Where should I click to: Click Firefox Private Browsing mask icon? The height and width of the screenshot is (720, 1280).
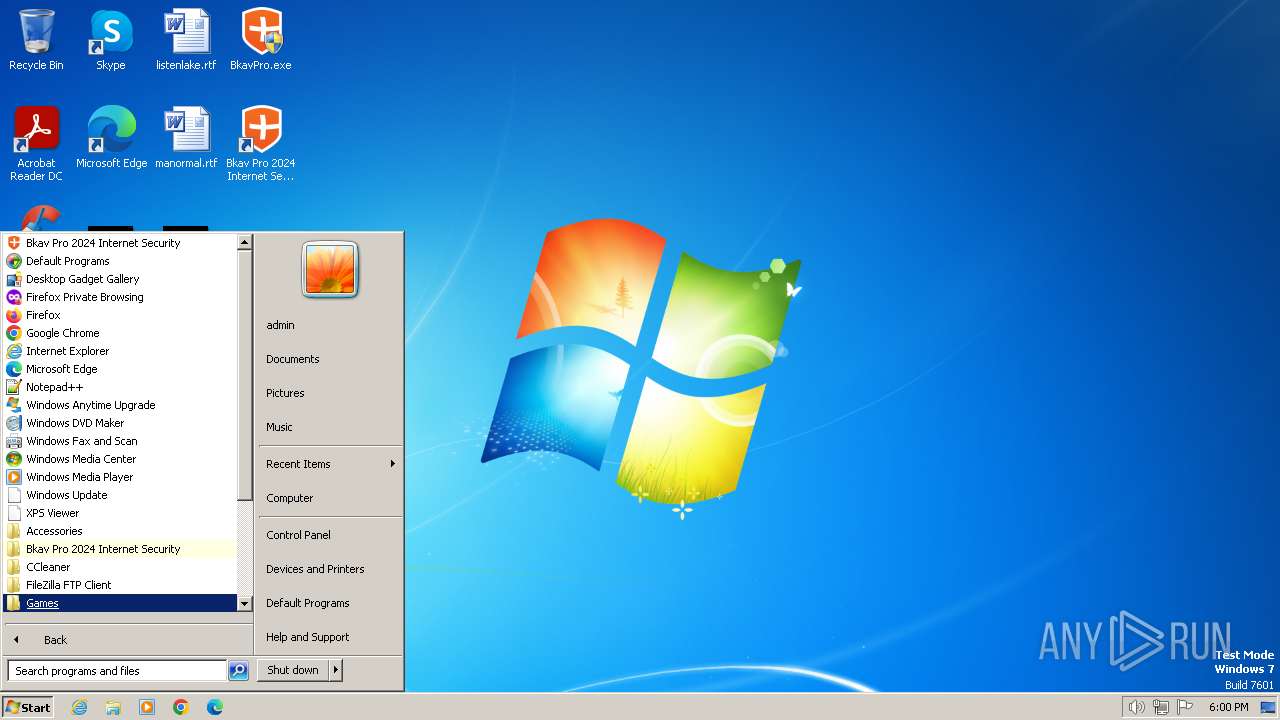14,297
